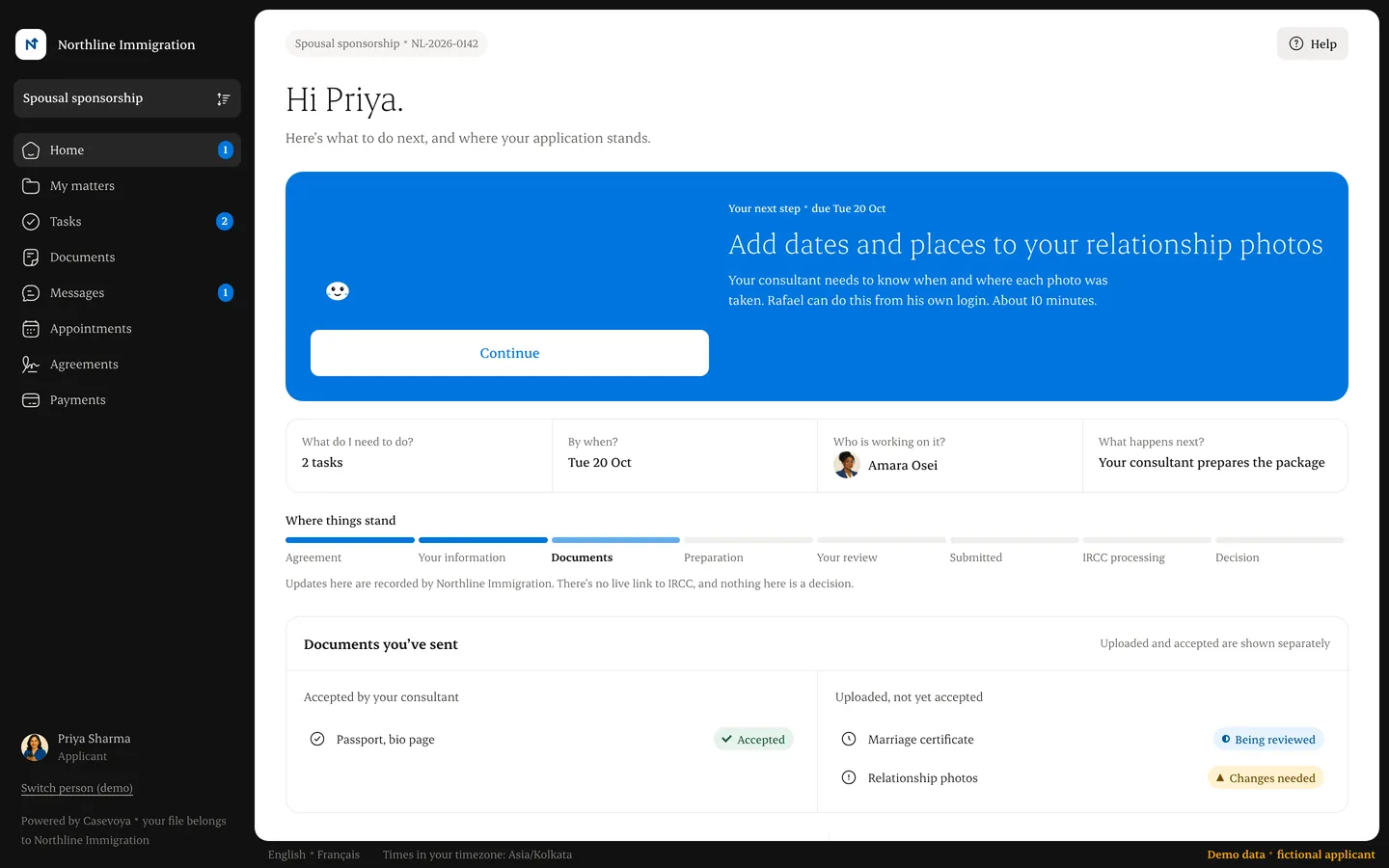Click the Help button
This screenshot has height=868, width=1389.
(1313, 43)
